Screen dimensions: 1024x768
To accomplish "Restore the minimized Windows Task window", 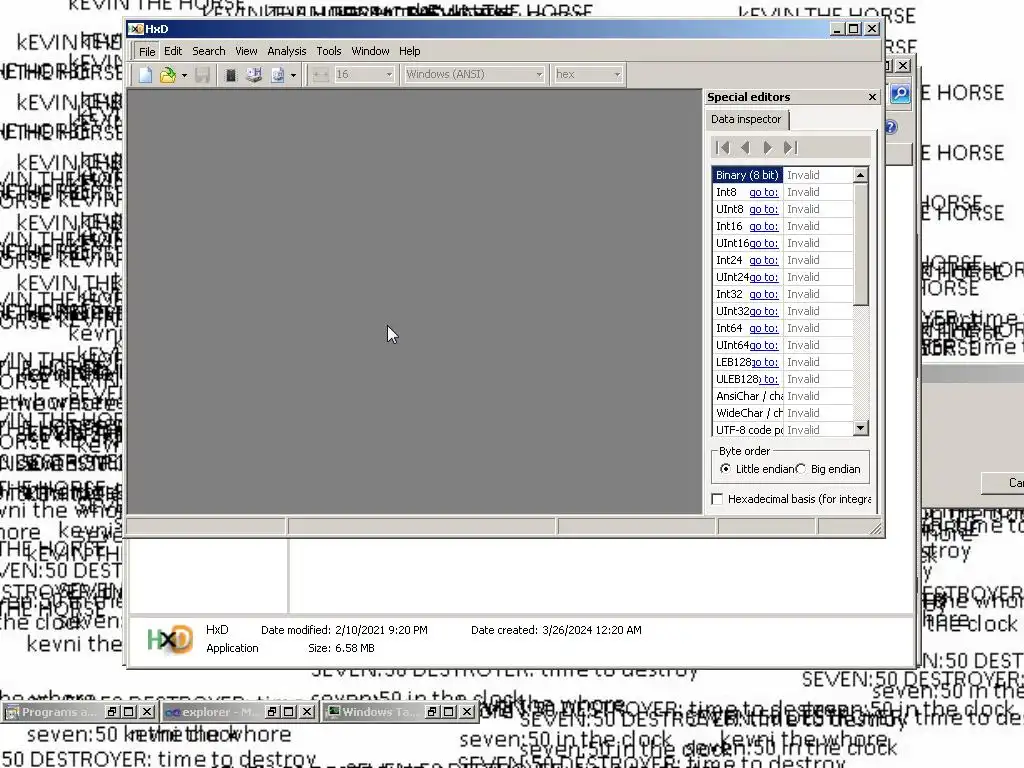I will 432,711.
